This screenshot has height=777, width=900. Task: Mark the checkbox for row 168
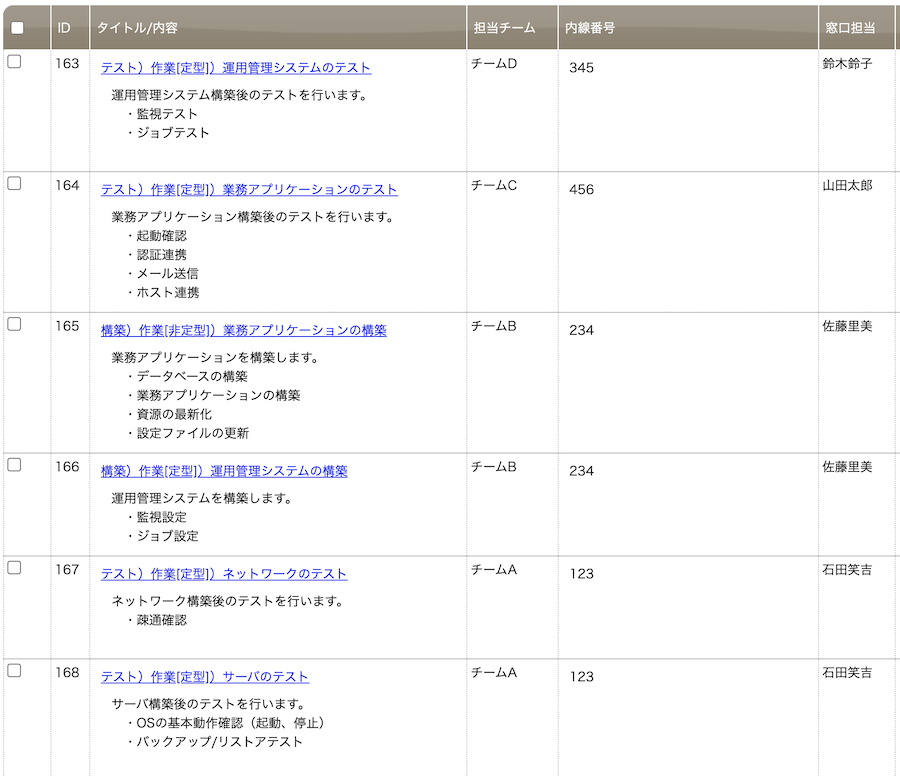tap(14, 670)
